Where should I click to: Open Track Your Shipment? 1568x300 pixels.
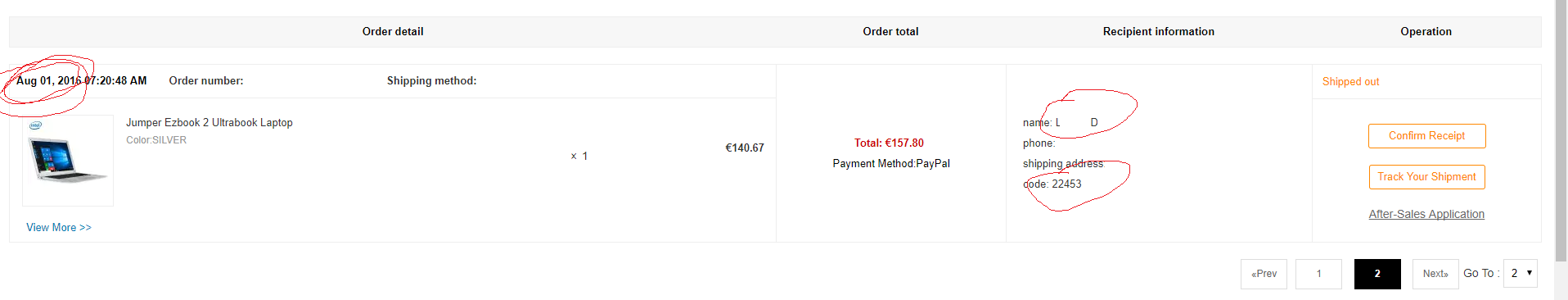pos(1426,177)
